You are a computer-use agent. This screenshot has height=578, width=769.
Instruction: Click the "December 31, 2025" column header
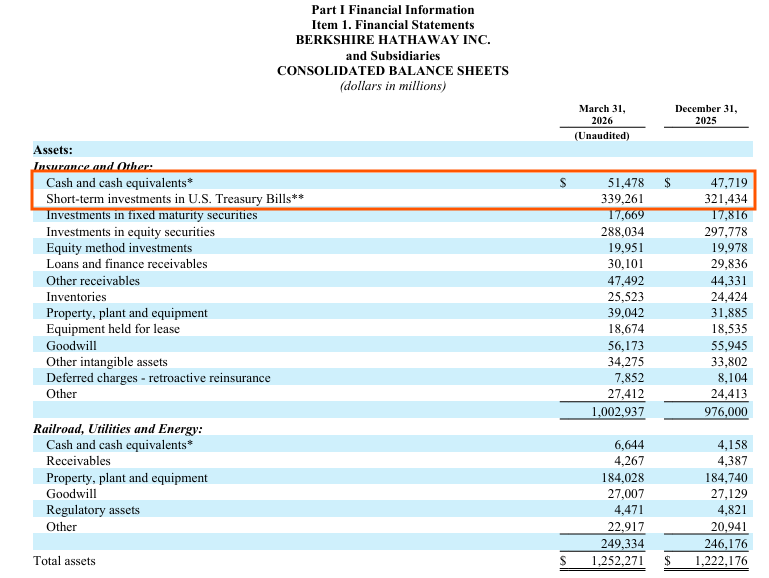(x=706, y=114)
